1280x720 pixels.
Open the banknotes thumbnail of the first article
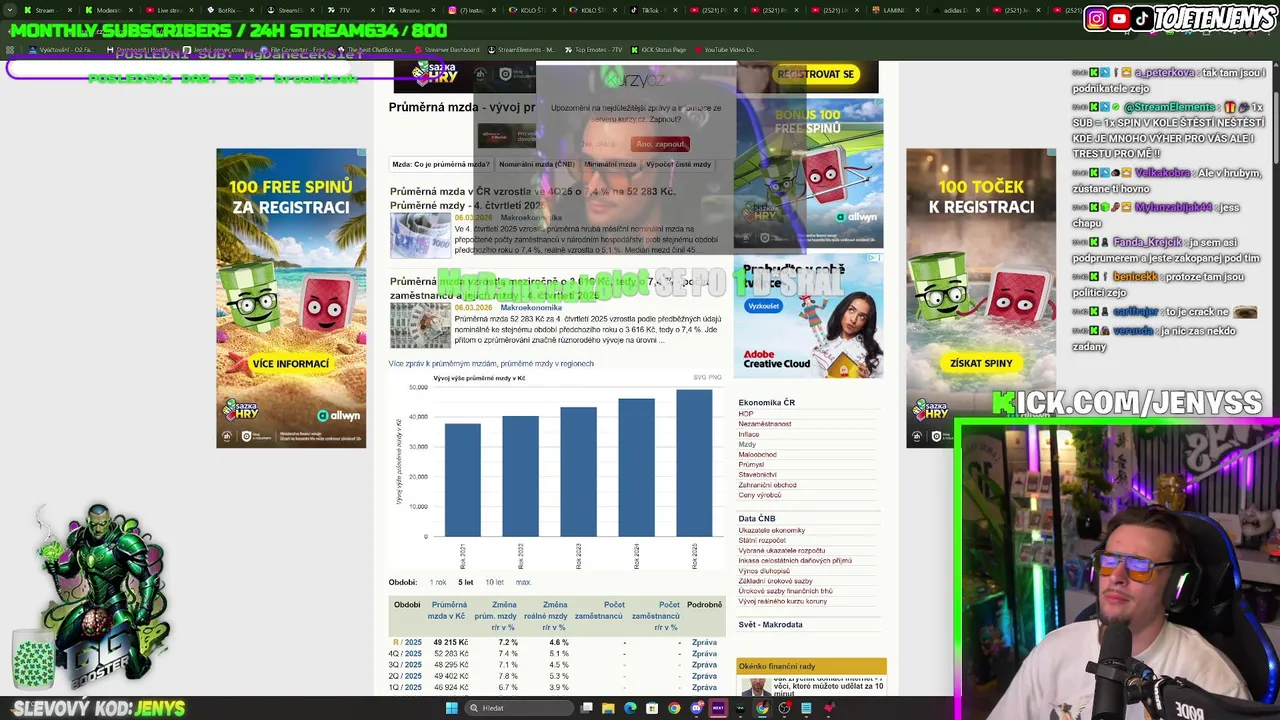click(x=420, y=236)
